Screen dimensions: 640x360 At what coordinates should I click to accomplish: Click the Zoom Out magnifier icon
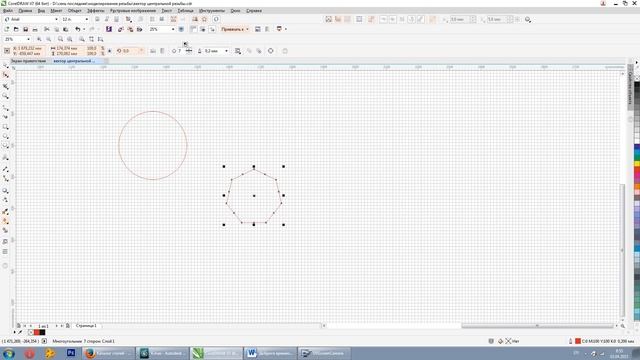coord(49,39)
